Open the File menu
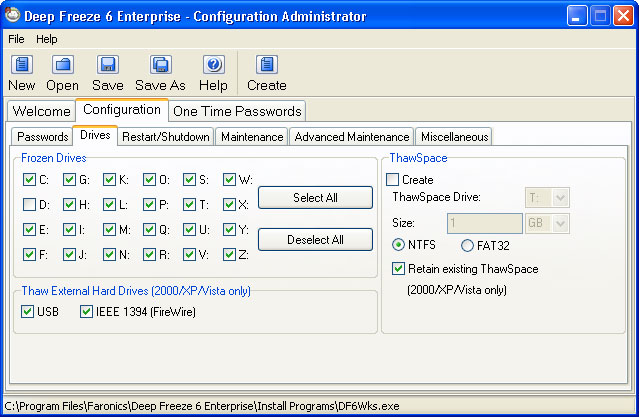Viewport: 639px width, 417px height. [16, 39]
